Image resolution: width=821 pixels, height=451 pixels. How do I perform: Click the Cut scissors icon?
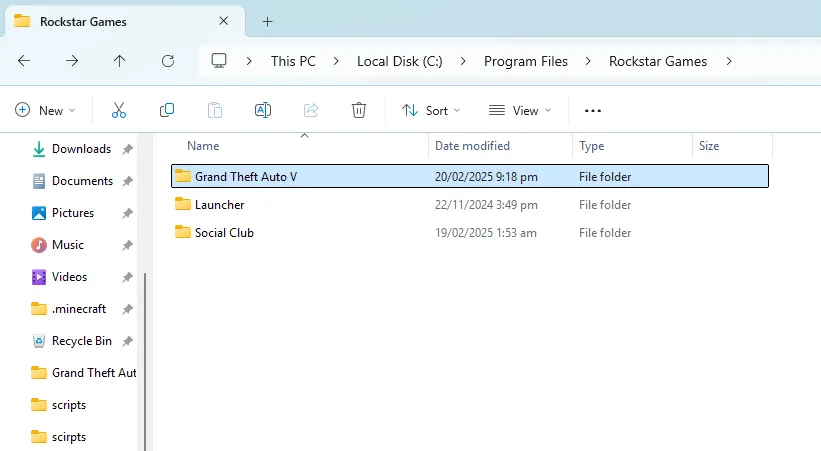point(119,111)
